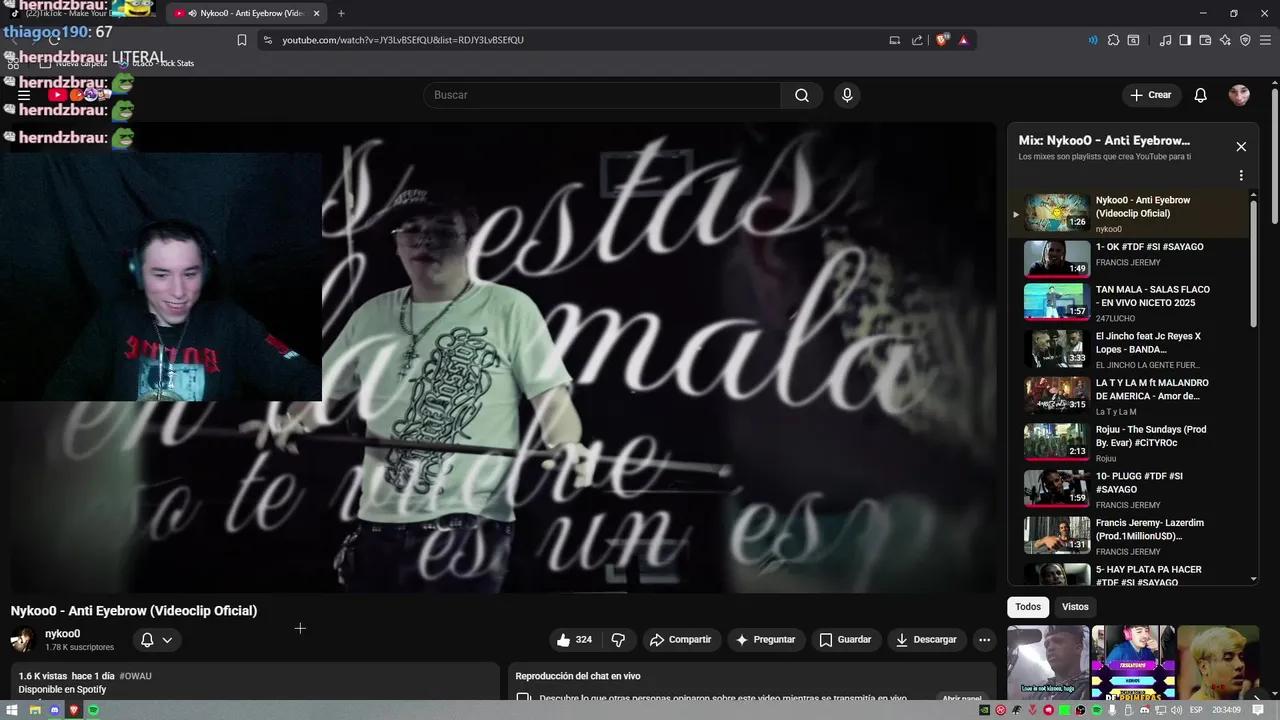Close the Mix playlist panel
1280x720 pixels.
pos(1241,147)
